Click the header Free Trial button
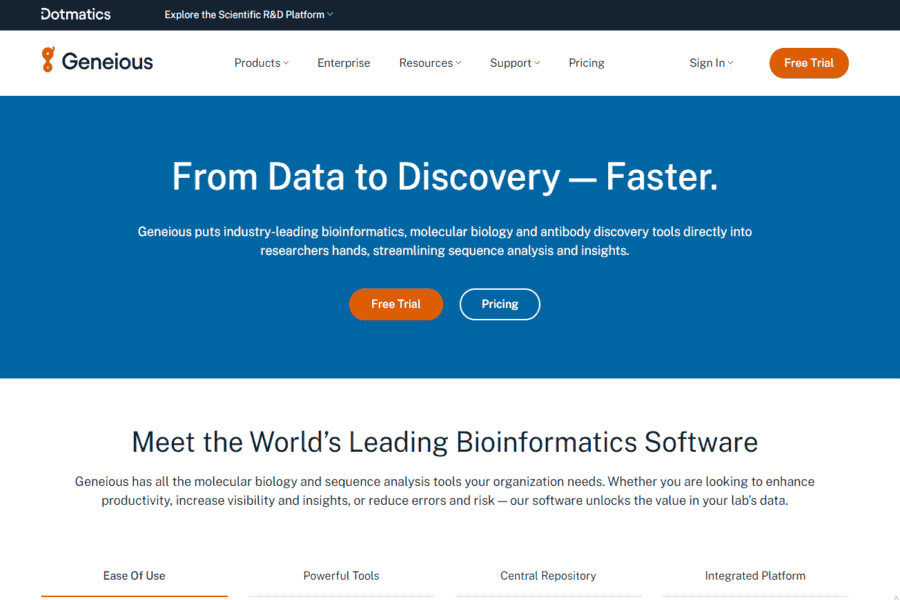Viewport: 900px width, 600px height. (809, 63)
